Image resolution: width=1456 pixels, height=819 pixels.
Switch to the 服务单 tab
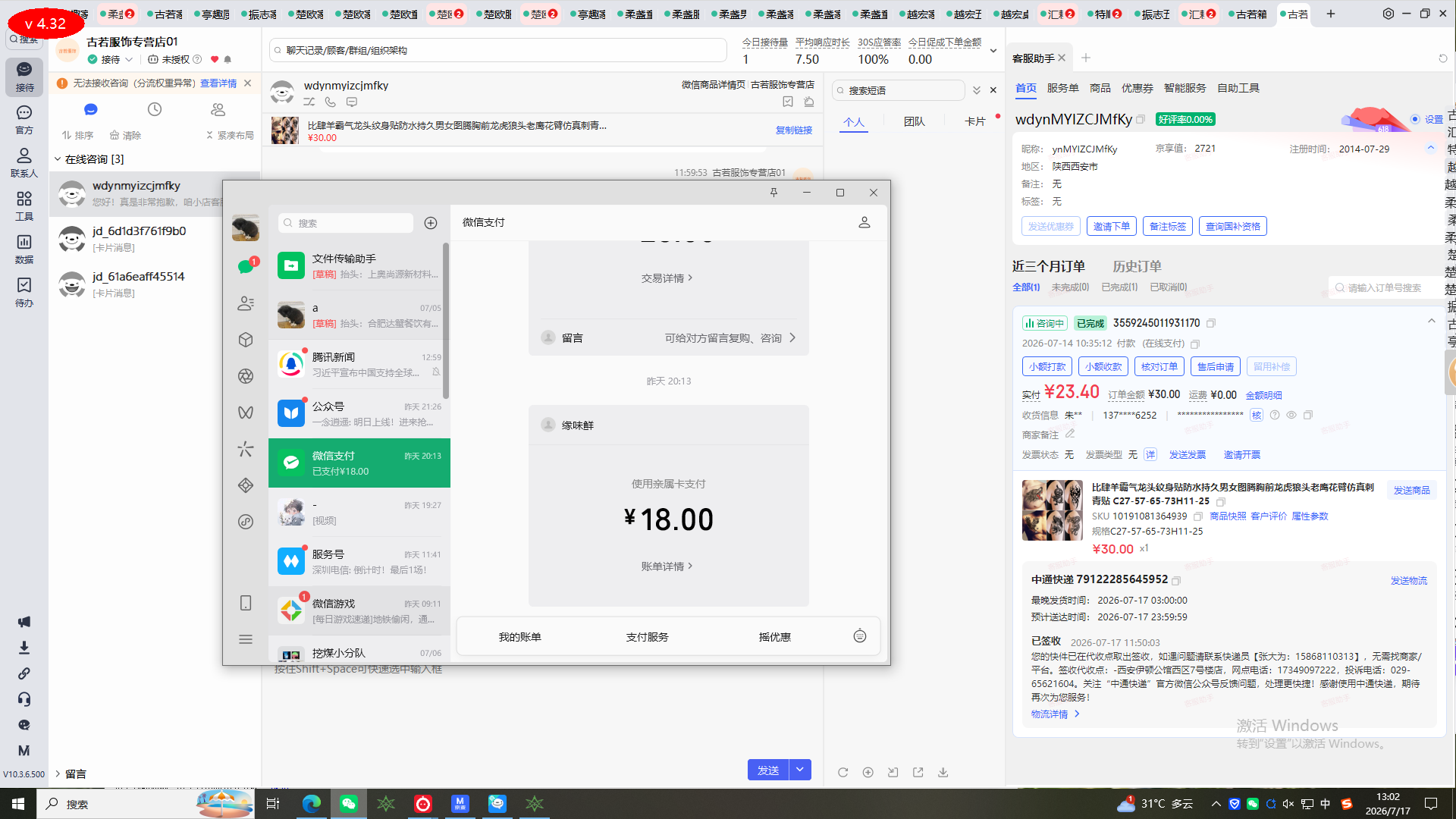point(1063,88)
